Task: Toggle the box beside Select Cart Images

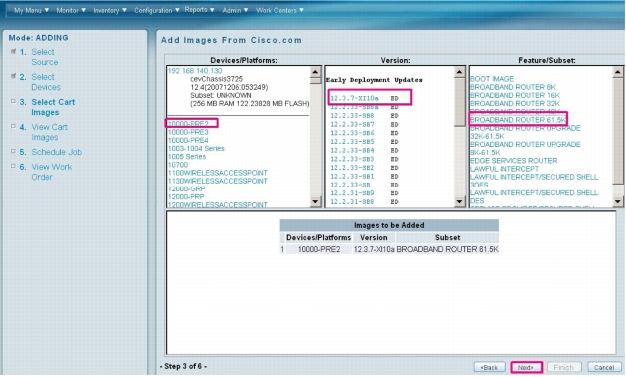Action: coord(13,101)
